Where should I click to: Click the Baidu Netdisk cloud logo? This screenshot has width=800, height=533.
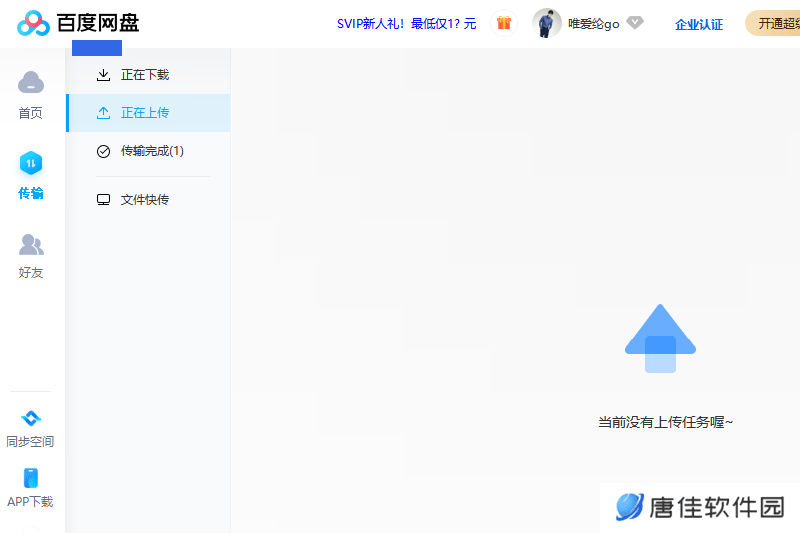(33, 23)
